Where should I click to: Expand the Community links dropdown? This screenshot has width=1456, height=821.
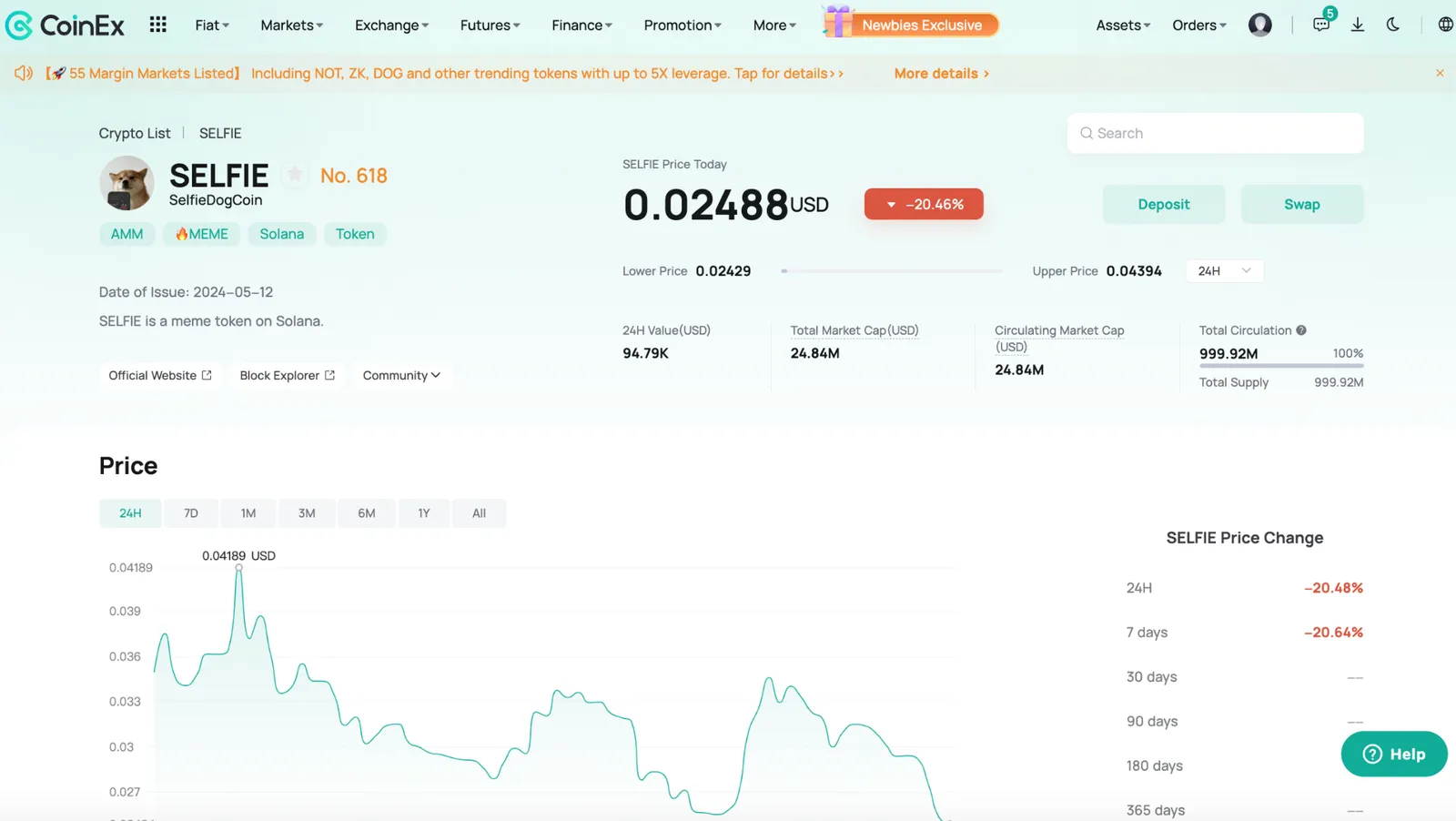pyautogui.click(x=401, y=375)
